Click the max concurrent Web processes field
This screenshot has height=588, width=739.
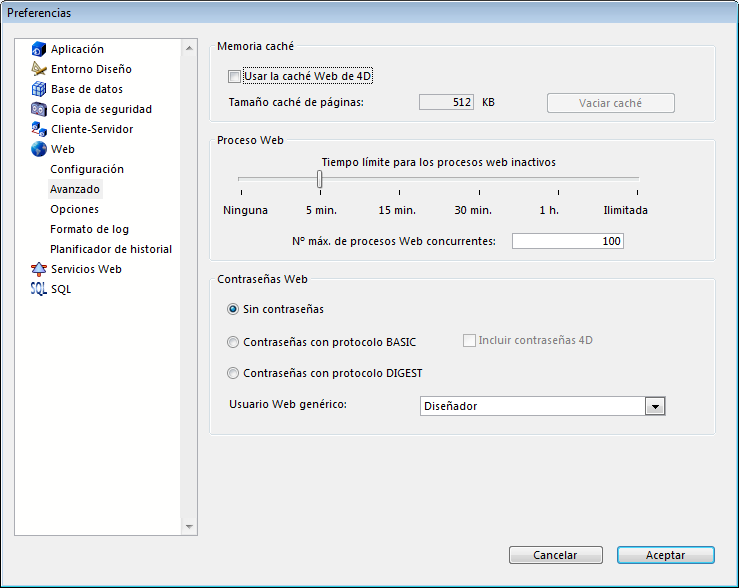point(567,241)
